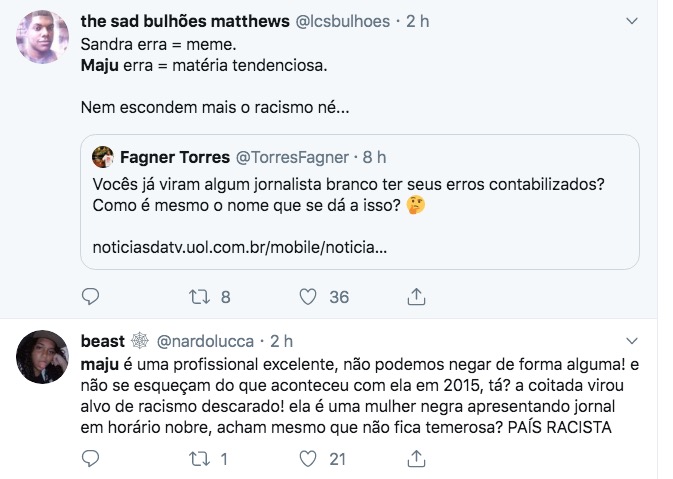Like beast's tweet with 21 likes
Viewport: 673px width, 479px height.
pos(309,459)
